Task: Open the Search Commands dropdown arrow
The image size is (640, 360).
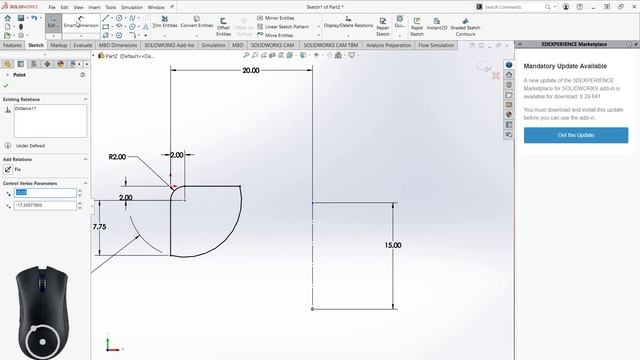Action: pos(555,7)
